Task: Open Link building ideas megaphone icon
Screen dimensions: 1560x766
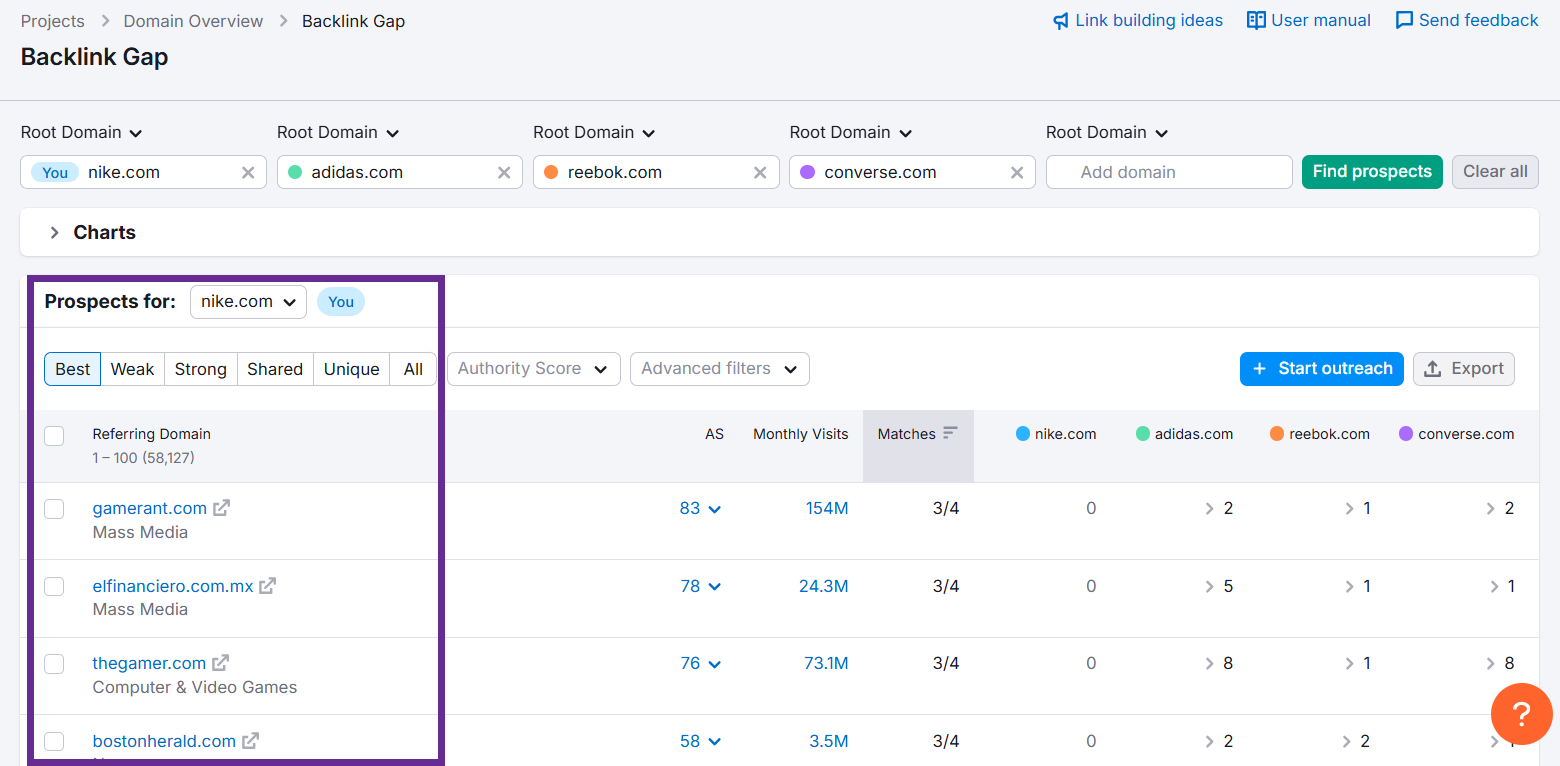Action: point(1061,21)
